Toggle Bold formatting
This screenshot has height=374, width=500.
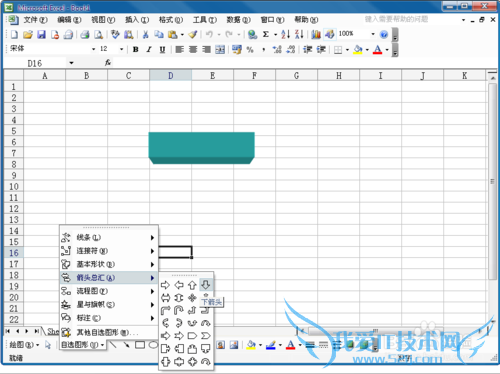click(x=135, y=50)
